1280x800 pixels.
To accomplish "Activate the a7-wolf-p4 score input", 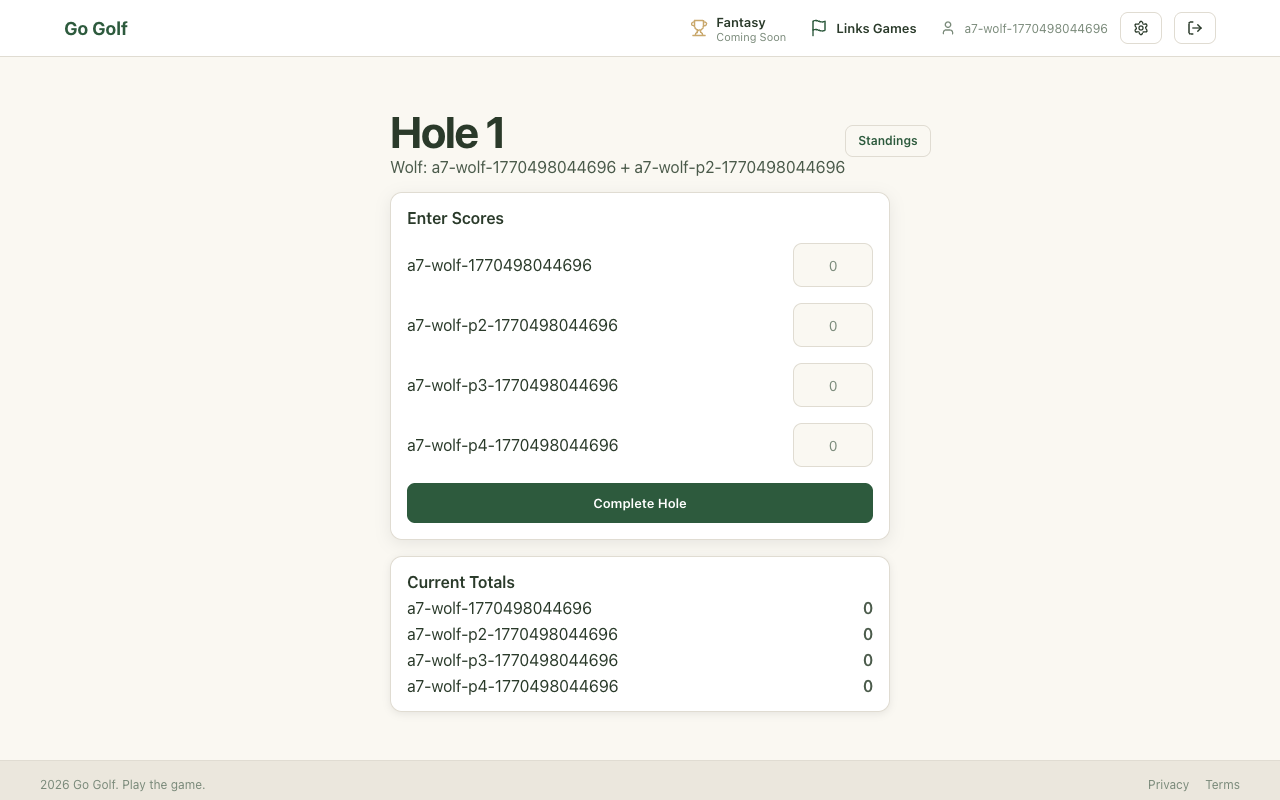I will tap(832, 446).
